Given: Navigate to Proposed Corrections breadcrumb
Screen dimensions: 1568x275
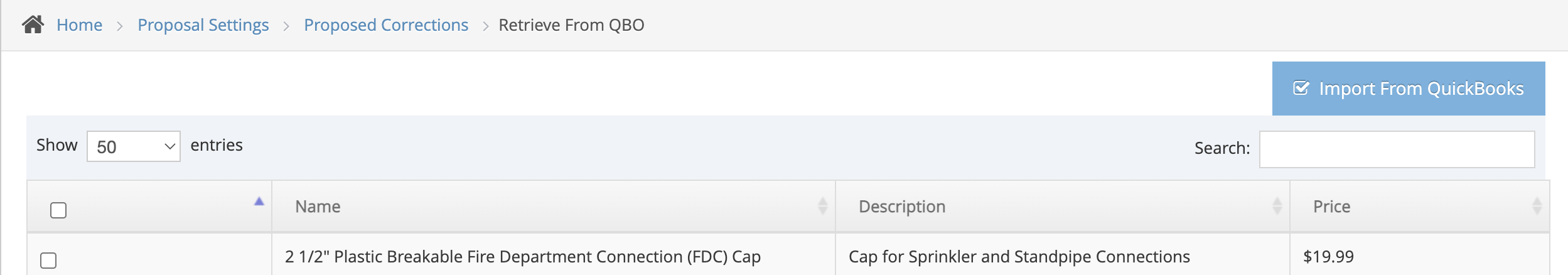Looking at the screenshot, I should pos(386,25).
